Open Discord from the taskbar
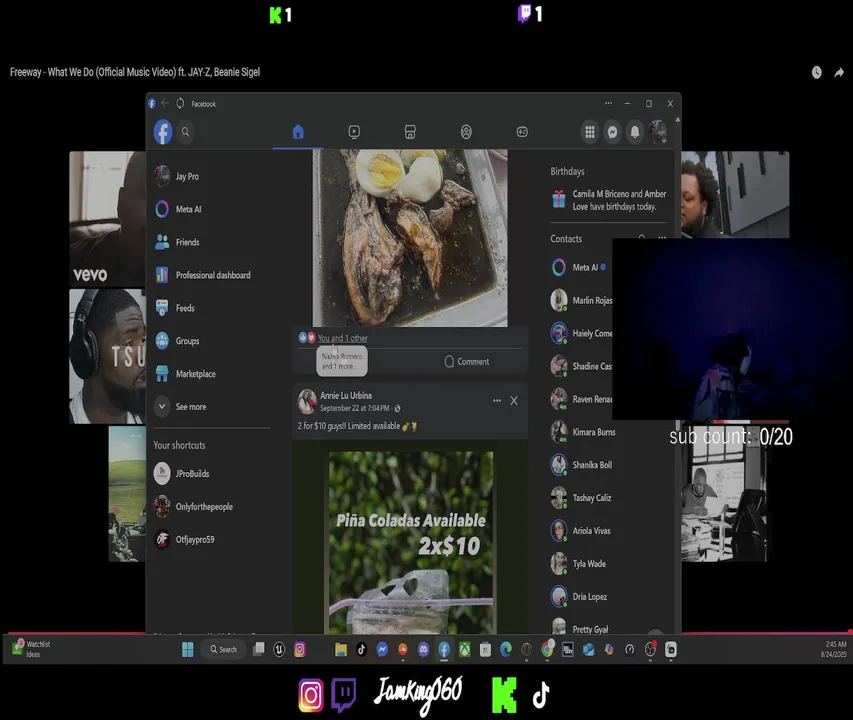 pos(423,649)
